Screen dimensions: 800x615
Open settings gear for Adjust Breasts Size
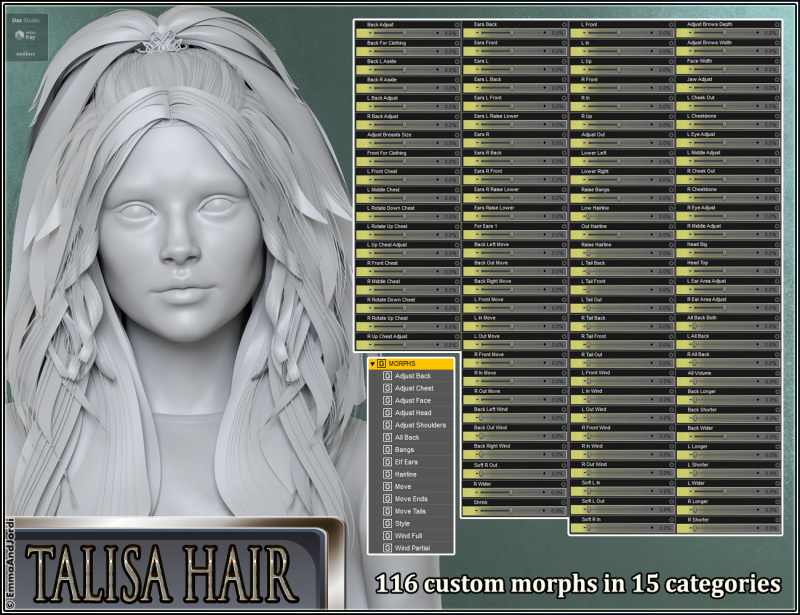457,135
